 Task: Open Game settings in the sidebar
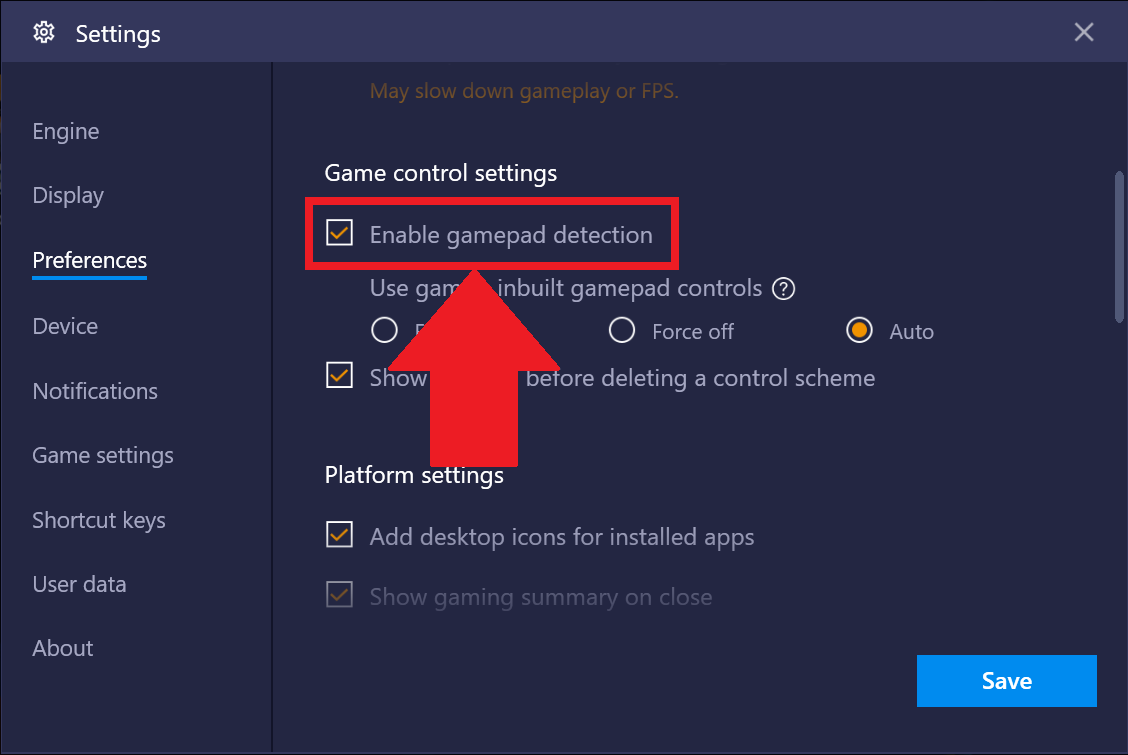pos(103,456)
